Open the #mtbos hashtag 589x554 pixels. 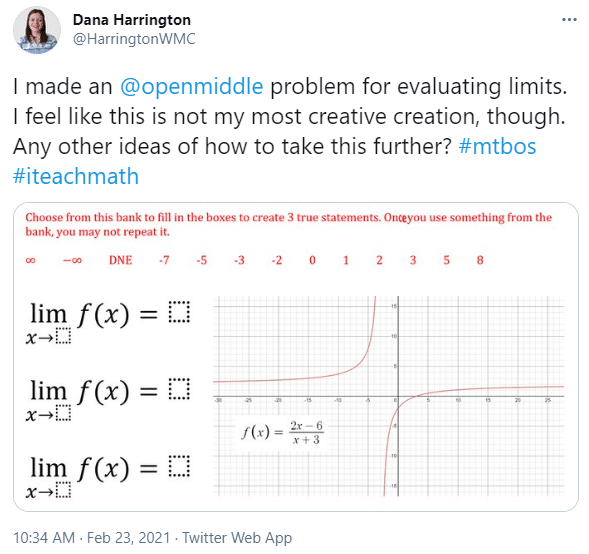pyautogui.click(x=497, y=146)
